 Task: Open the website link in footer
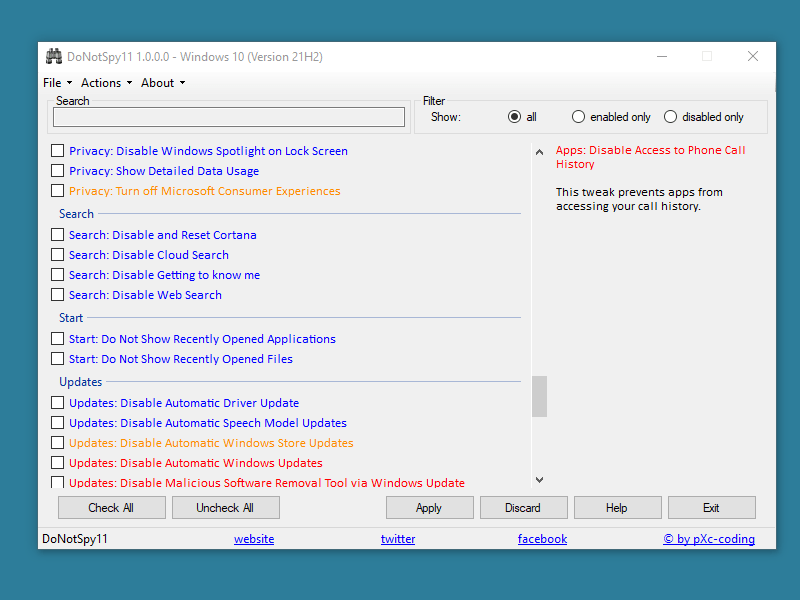(254, 539)
